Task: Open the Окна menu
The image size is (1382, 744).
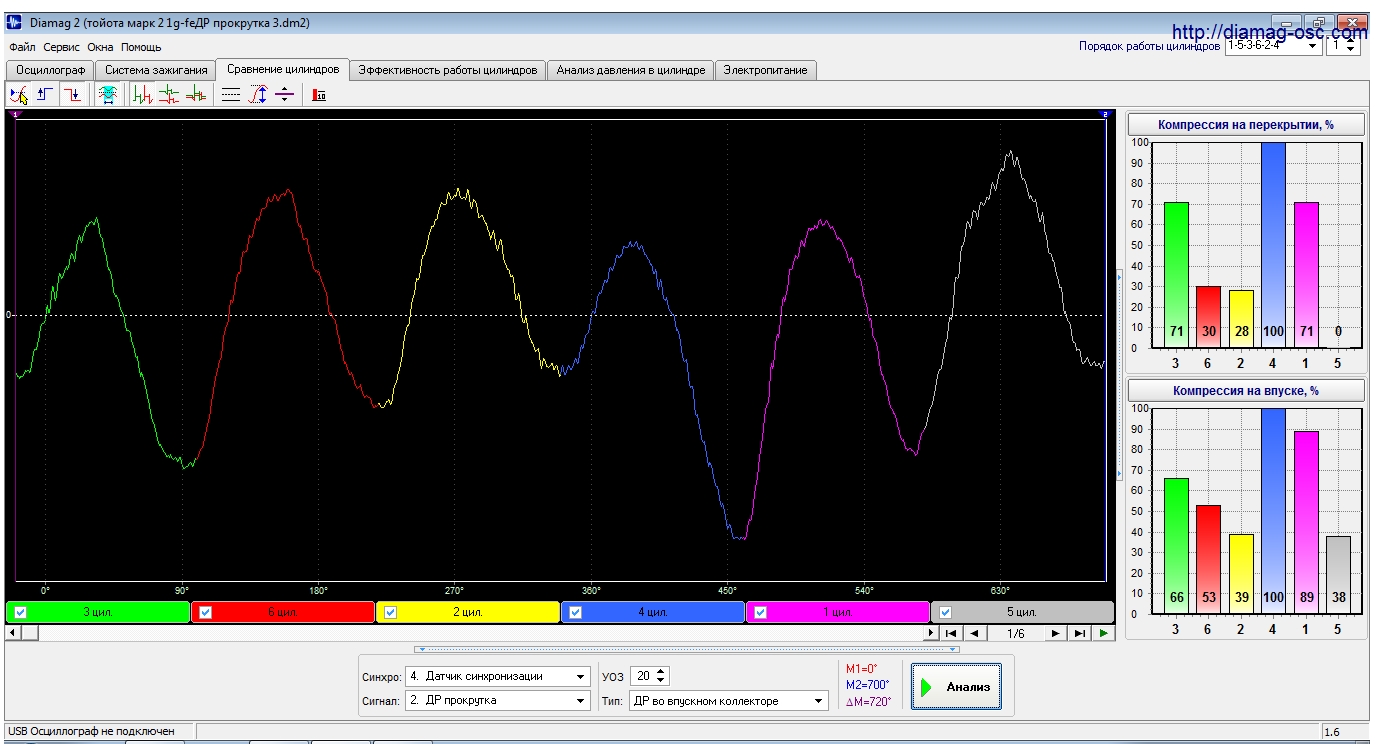Action: tap(100, 47)
